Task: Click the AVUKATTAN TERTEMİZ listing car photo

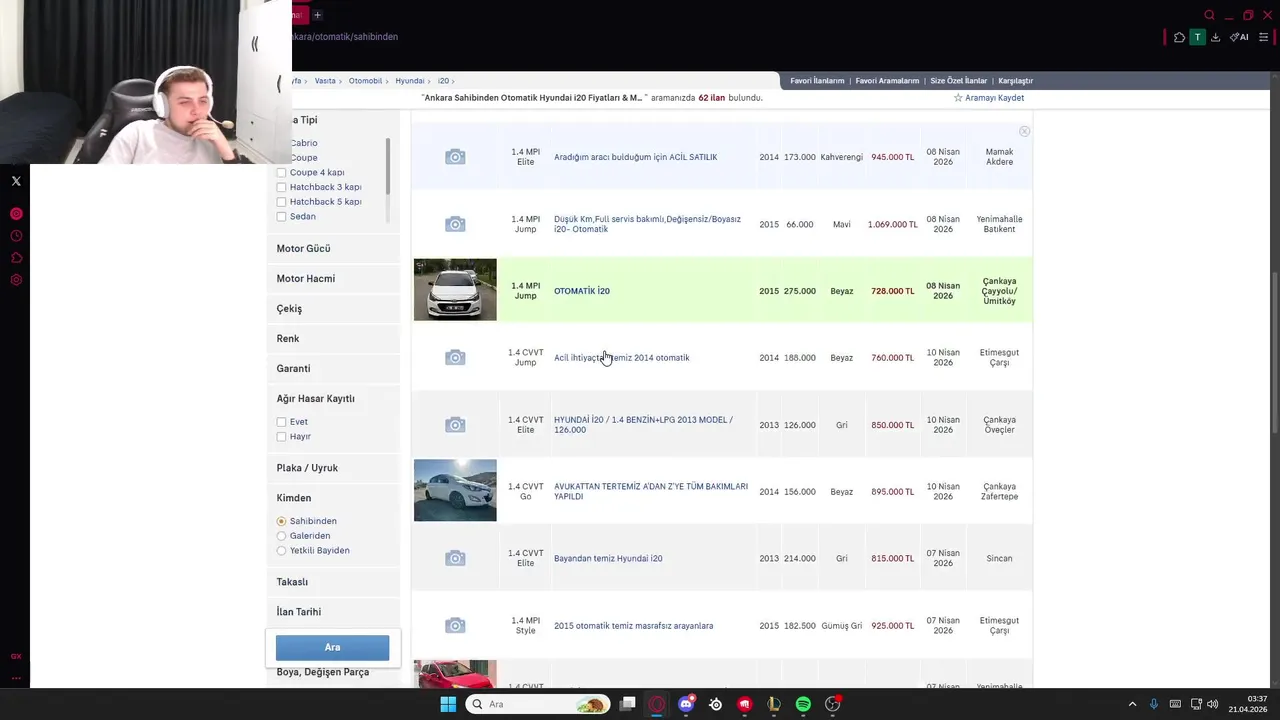Action: pyautogui.click(x=455, y=490)
